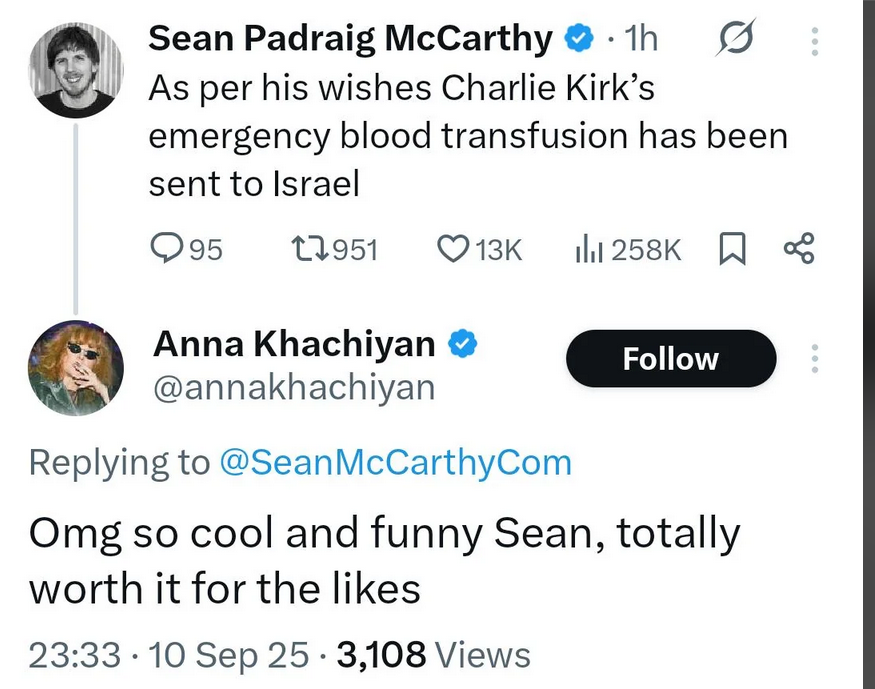Open the more menu beside the Follow button
Screen dimensions: 875x689
tap(815, 358)
